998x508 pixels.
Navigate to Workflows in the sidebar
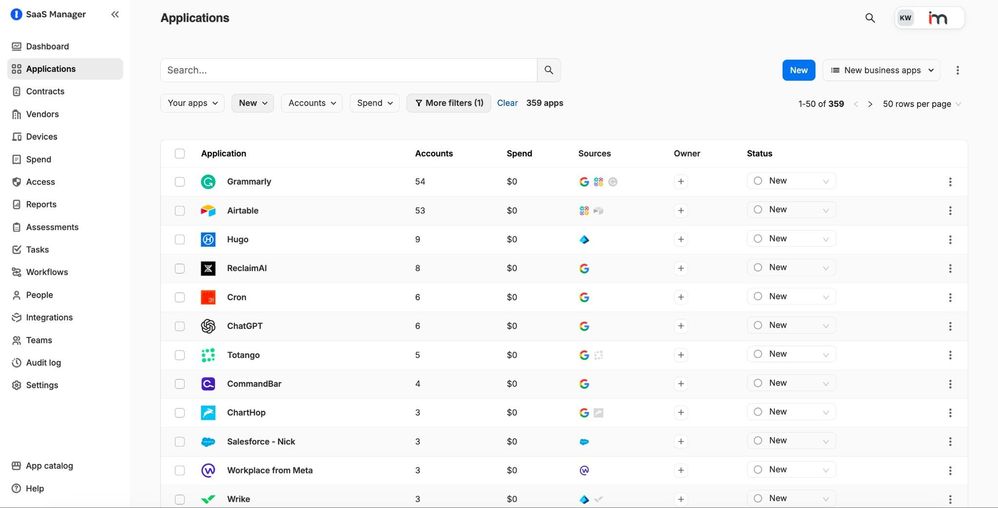point(47,272)
